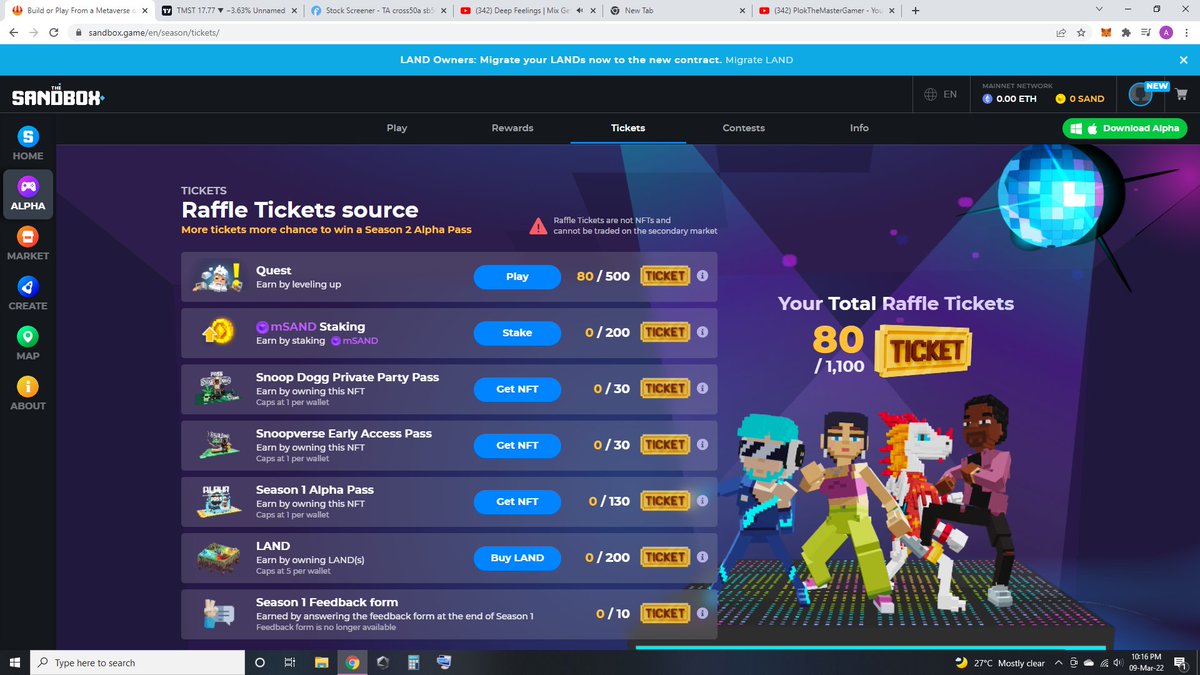The width and height of the screenshot is (1200, 675).
Task: Switch to the Contests tab
Action: 744,128
